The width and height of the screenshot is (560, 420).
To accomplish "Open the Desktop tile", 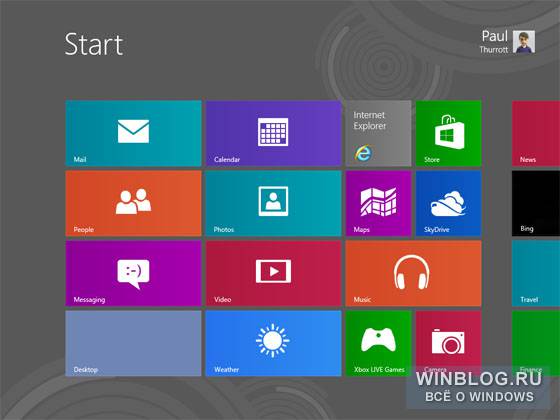I will tap(133, 343).
